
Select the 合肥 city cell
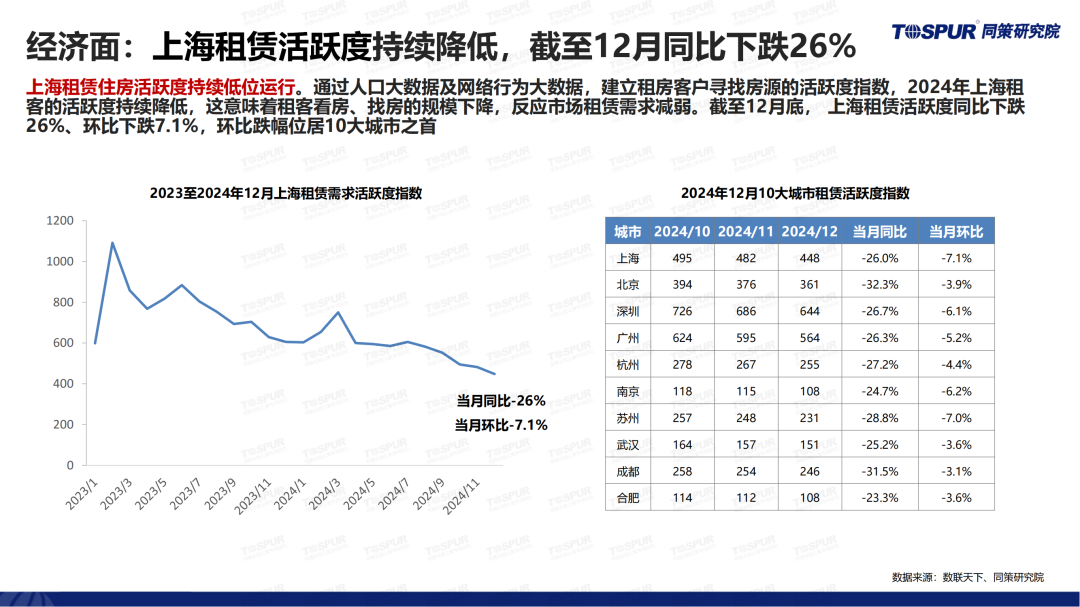click(x=627, y=497)
